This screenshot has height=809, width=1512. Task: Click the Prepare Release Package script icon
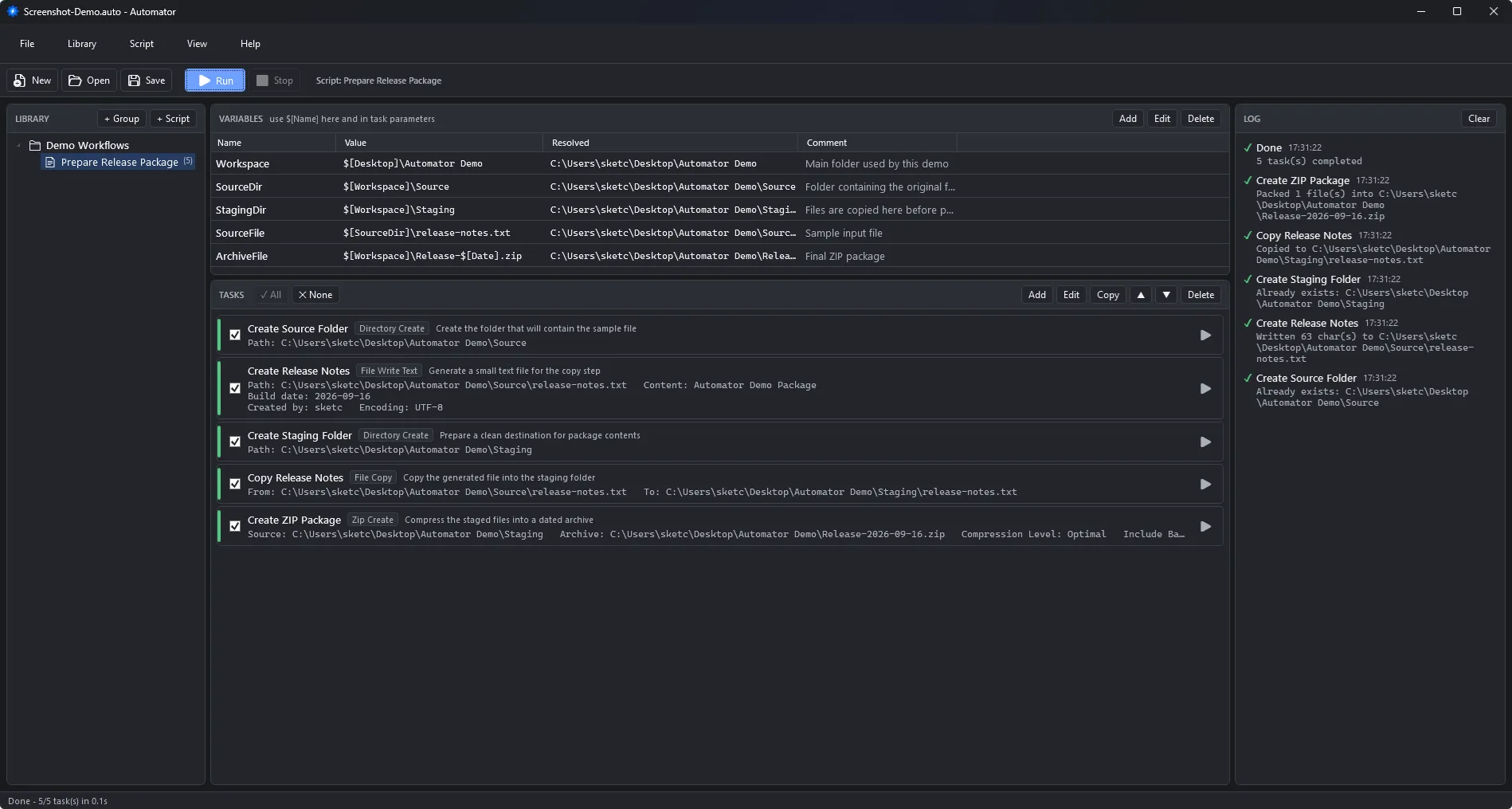(x=50, y=163)
